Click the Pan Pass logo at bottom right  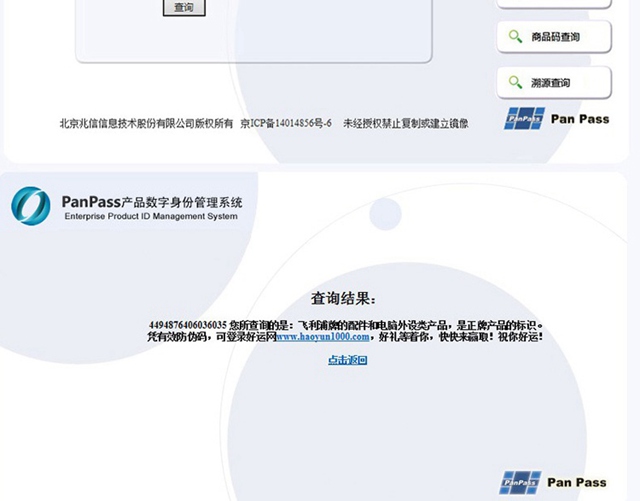553,482
